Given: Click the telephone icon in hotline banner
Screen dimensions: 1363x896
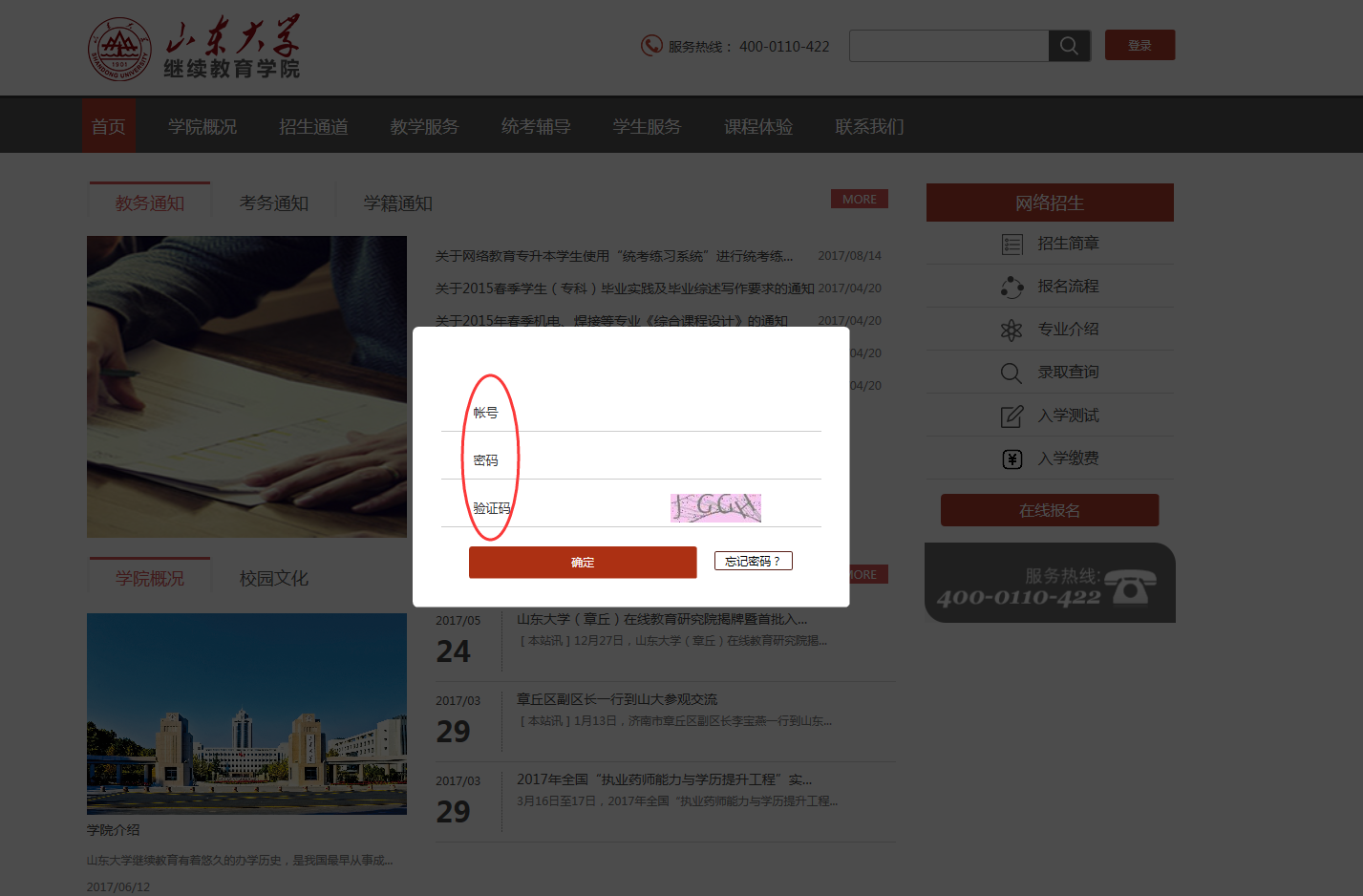Looking at the screenshot, I should (1130, 587).
